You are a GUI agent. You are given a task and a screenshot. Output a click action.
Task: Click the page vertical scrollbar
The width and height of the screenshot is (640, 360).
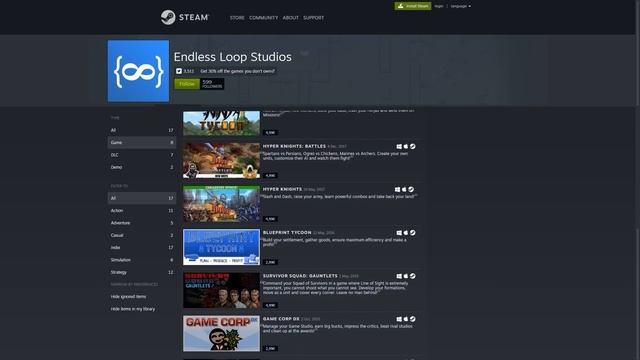pyautogui.click(x=637, y=180)
